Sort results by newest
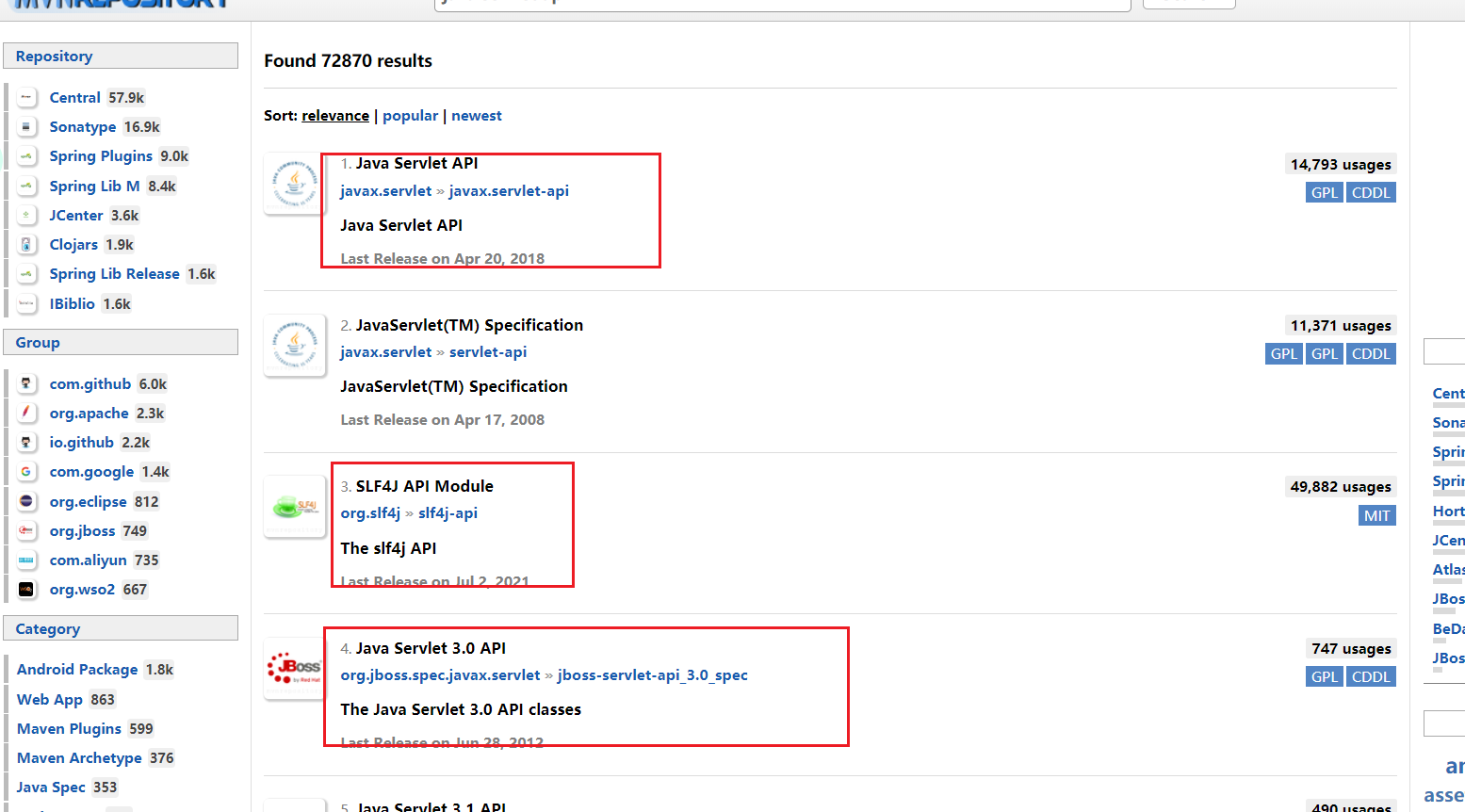 click(x=476, y=116)
